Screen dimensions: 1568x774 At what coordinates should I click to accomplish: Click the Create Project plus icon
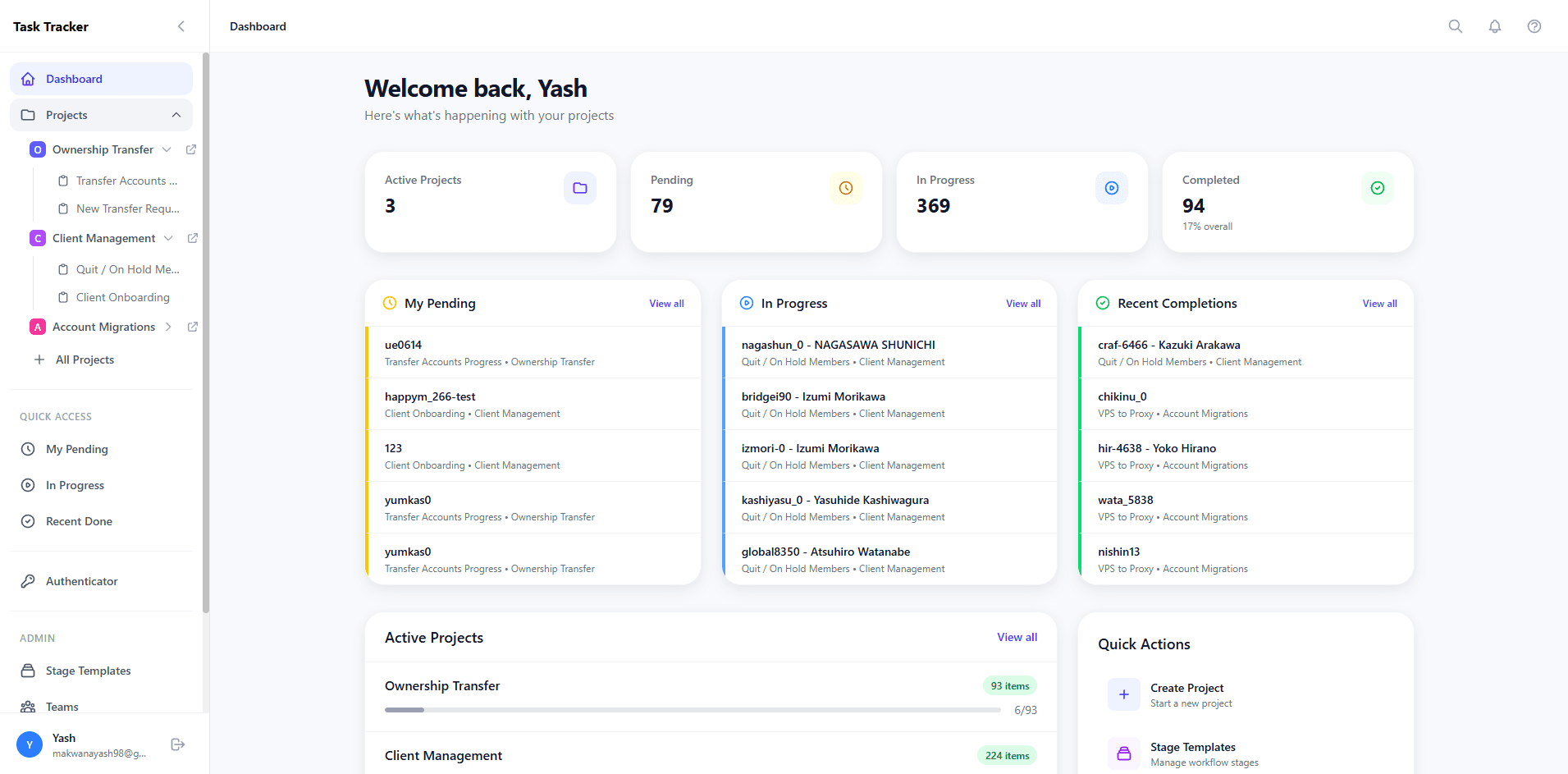pos(1123,694)
